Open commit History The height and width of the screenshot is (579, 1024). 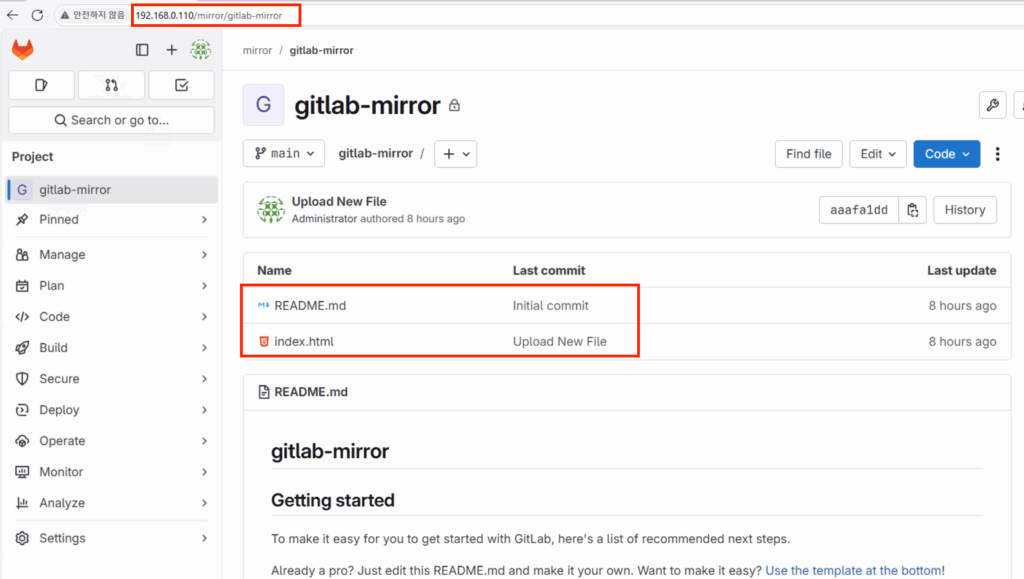(965, 210)
